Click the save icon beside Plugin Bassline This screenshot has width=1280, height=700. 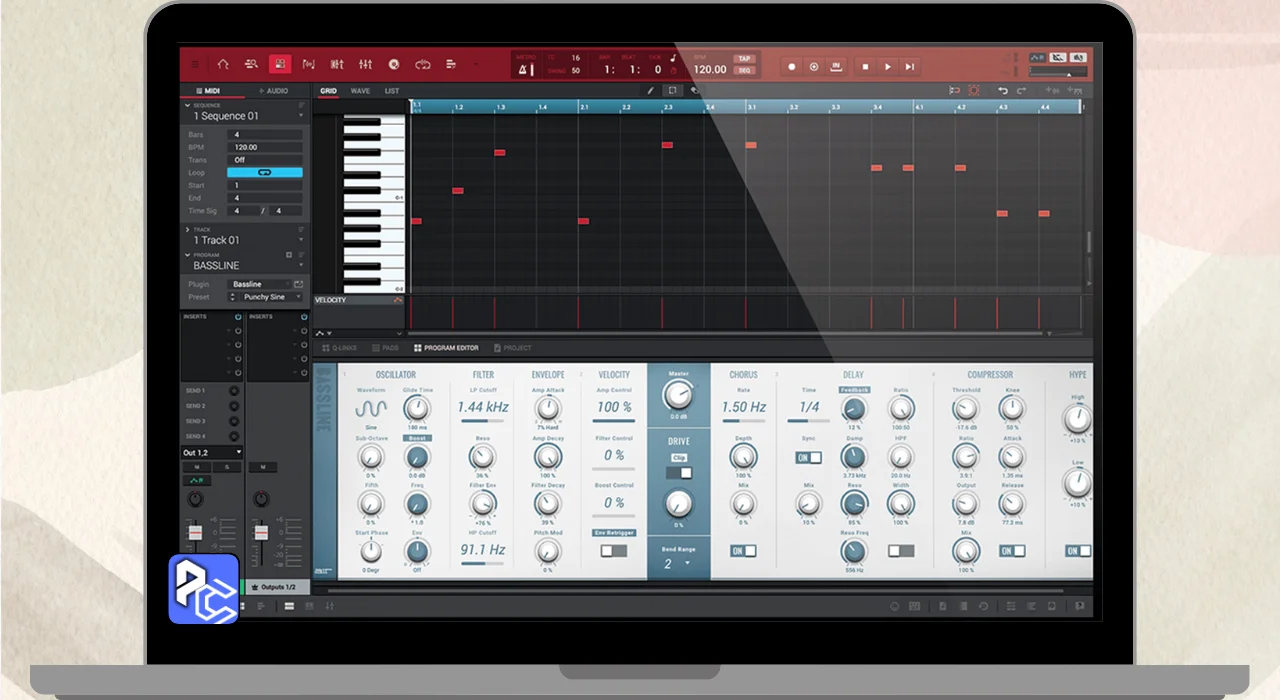[298, 285]
